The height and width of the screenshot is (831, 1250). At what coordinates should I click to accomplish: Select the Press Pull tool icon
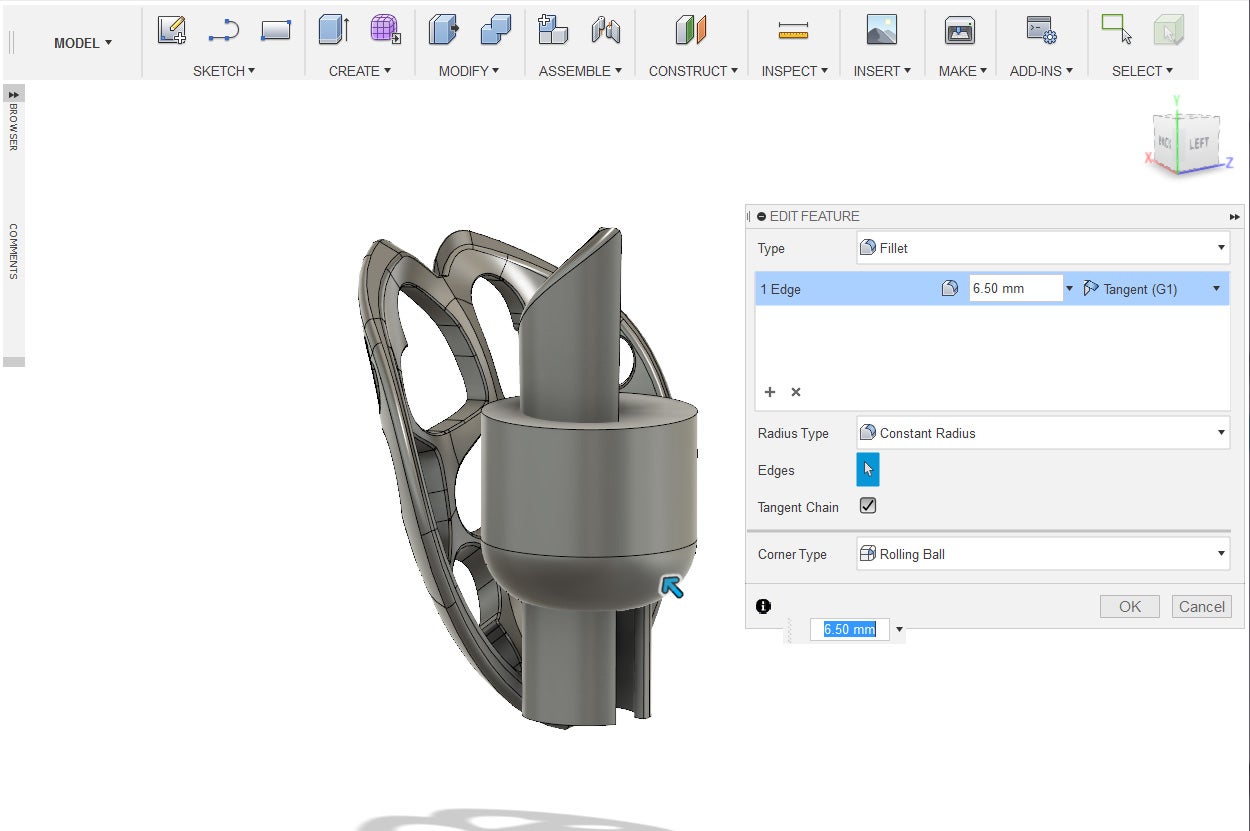click(x=443, y=31)
